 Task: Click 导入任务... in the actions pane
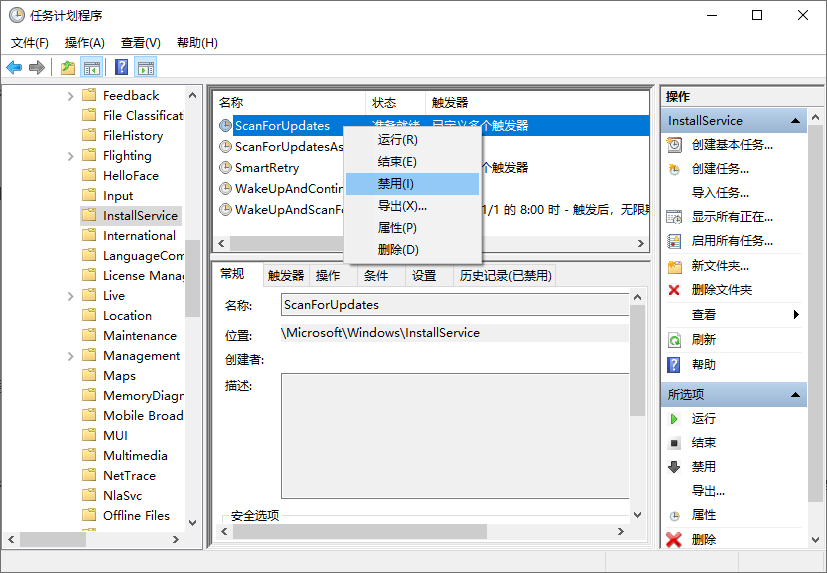tap(720, 193)
